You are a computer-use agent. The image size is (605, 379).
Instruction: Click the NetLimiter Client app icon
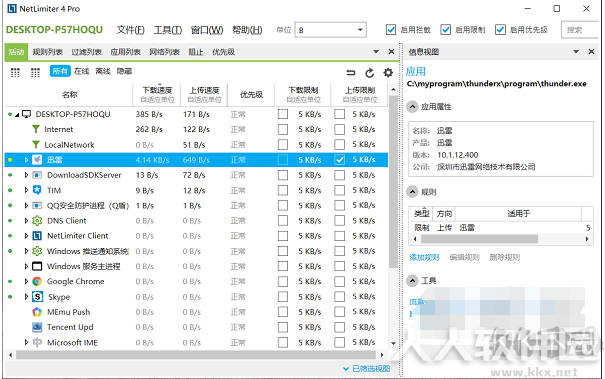pyautogui.click(x=37, y=236)
